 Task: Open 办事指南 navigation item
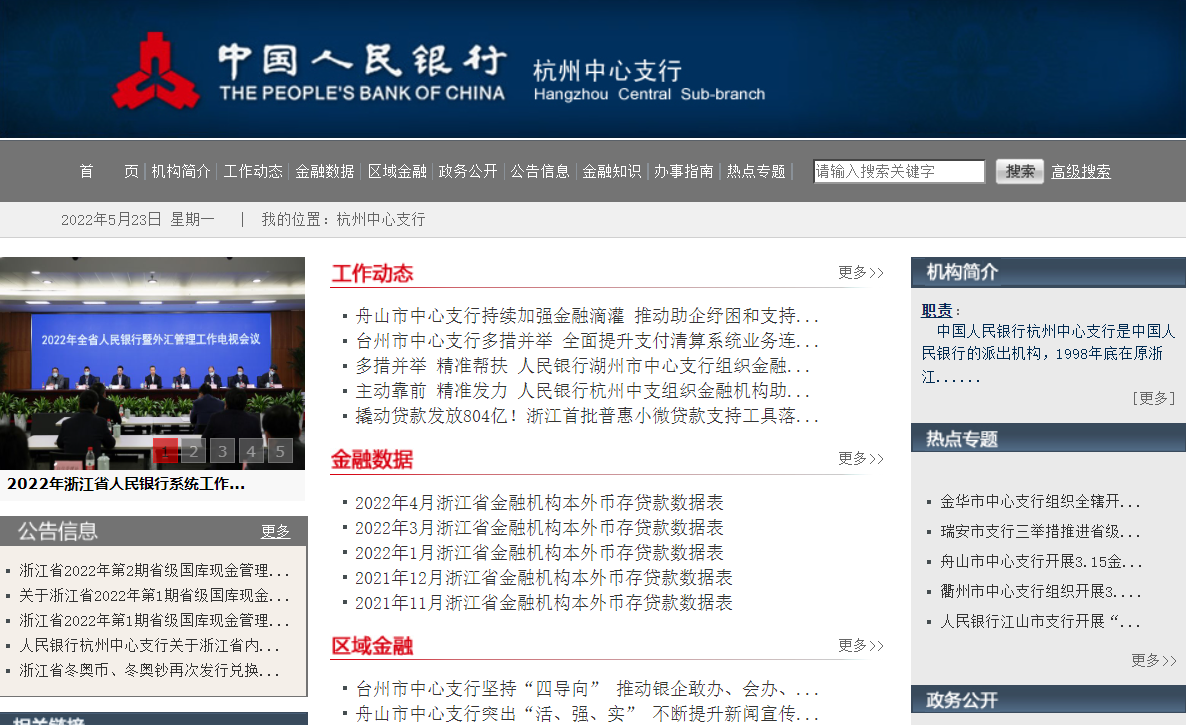[684, 172]
